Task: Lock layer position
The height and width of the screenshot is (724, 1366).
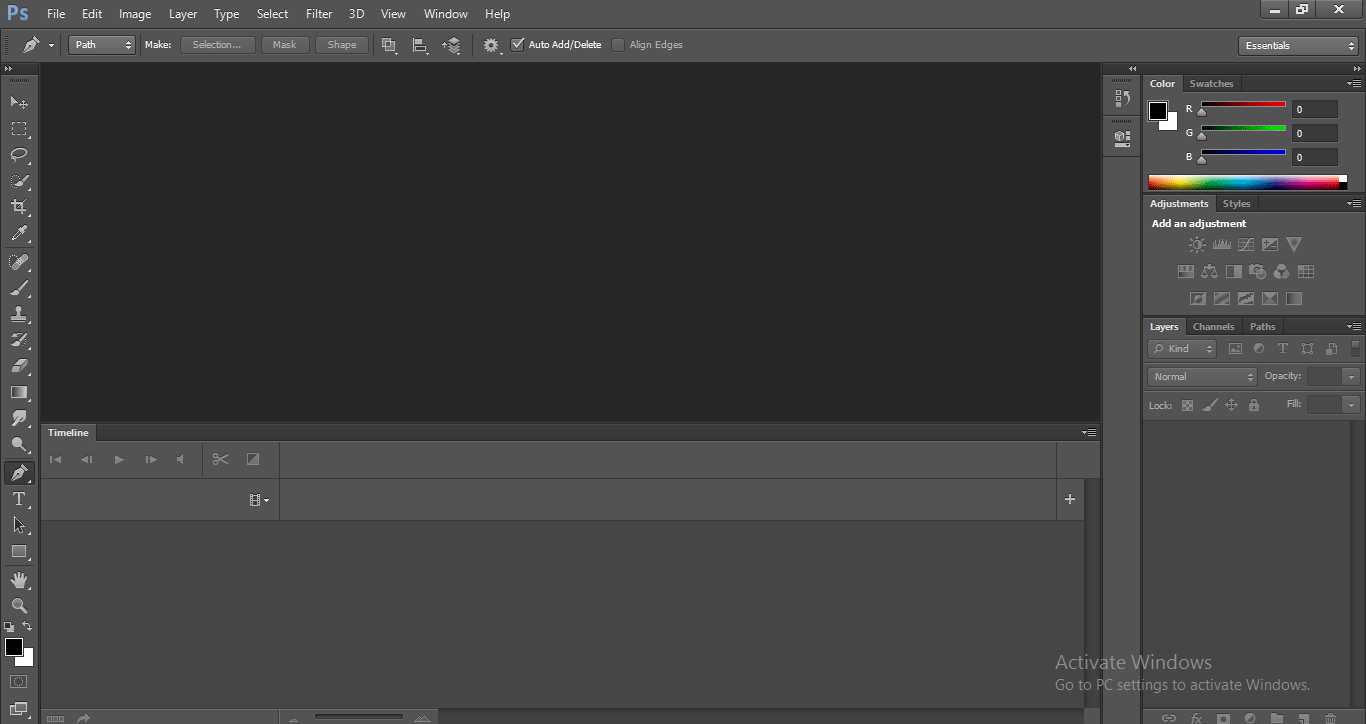Action: (x=1231, y=405)
